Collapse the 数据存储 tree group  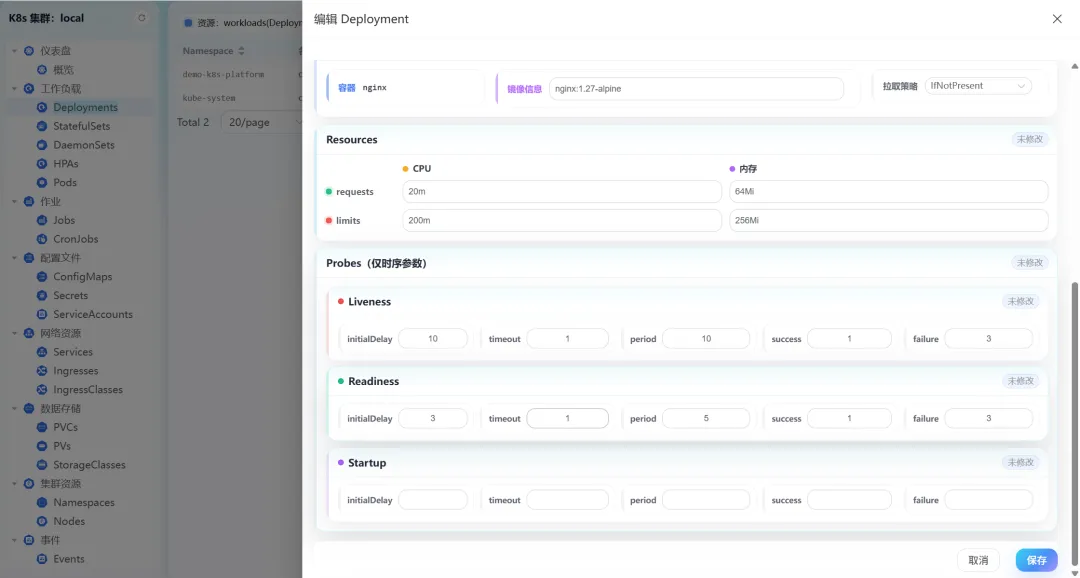coord(14,409)
